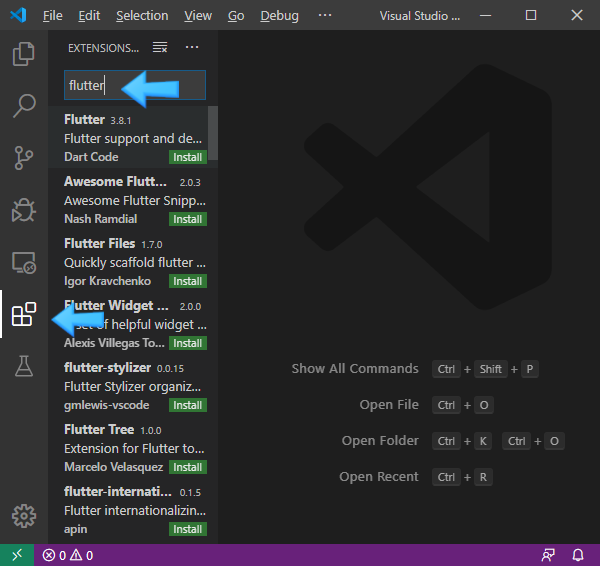Click the 'Igor Kravchenko' publisher name
Image resolution: width=600 pixels, height=566 pixels.
pos(107,281)
